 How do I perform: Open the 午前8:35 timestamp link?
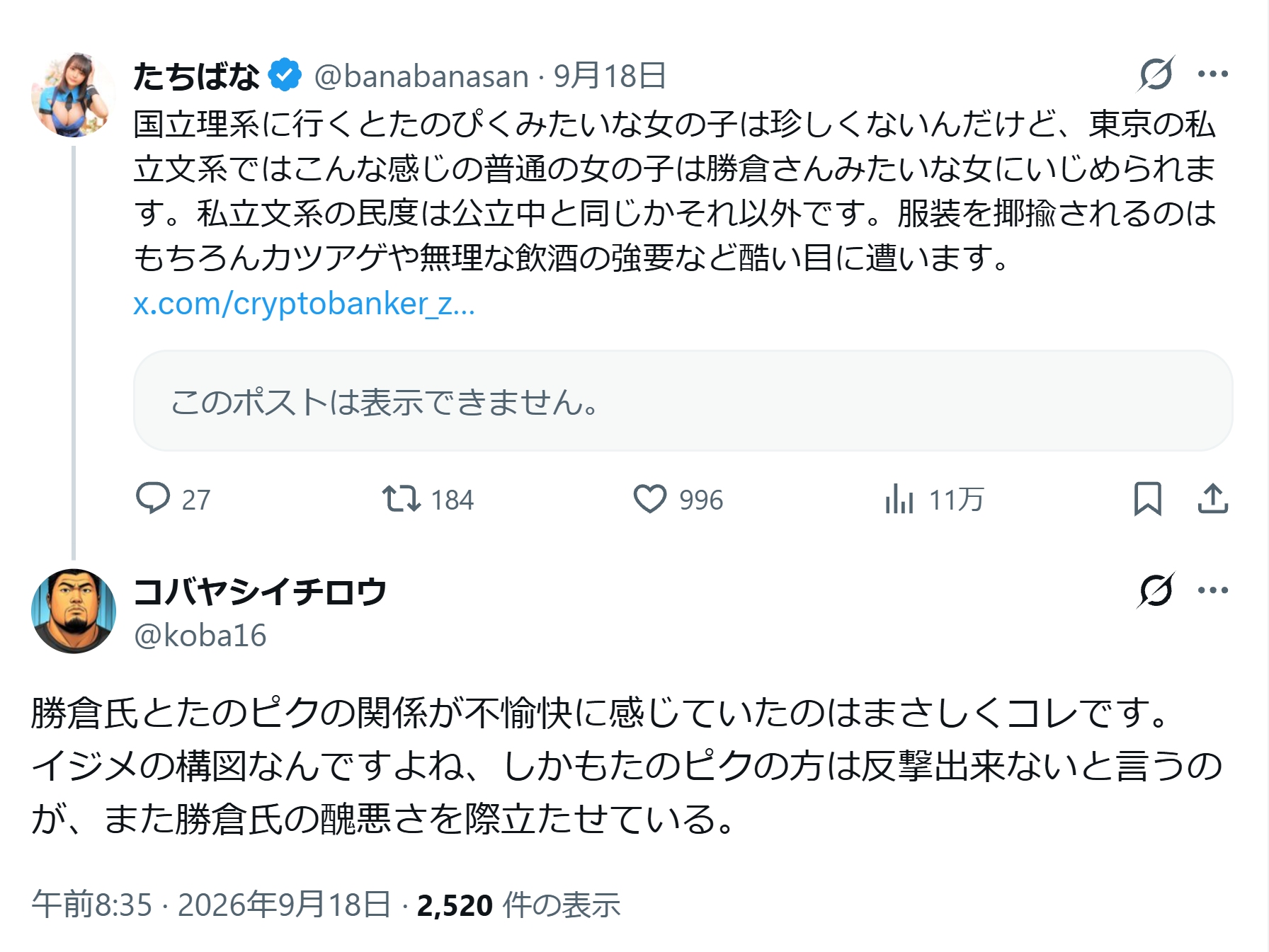92,905
